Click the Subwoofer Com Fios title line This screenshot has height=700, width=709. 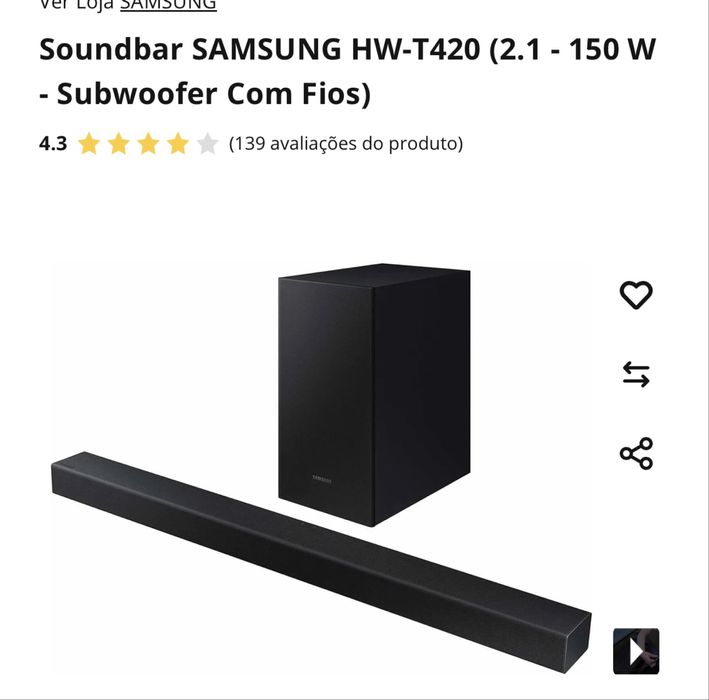tap(205, 94)
